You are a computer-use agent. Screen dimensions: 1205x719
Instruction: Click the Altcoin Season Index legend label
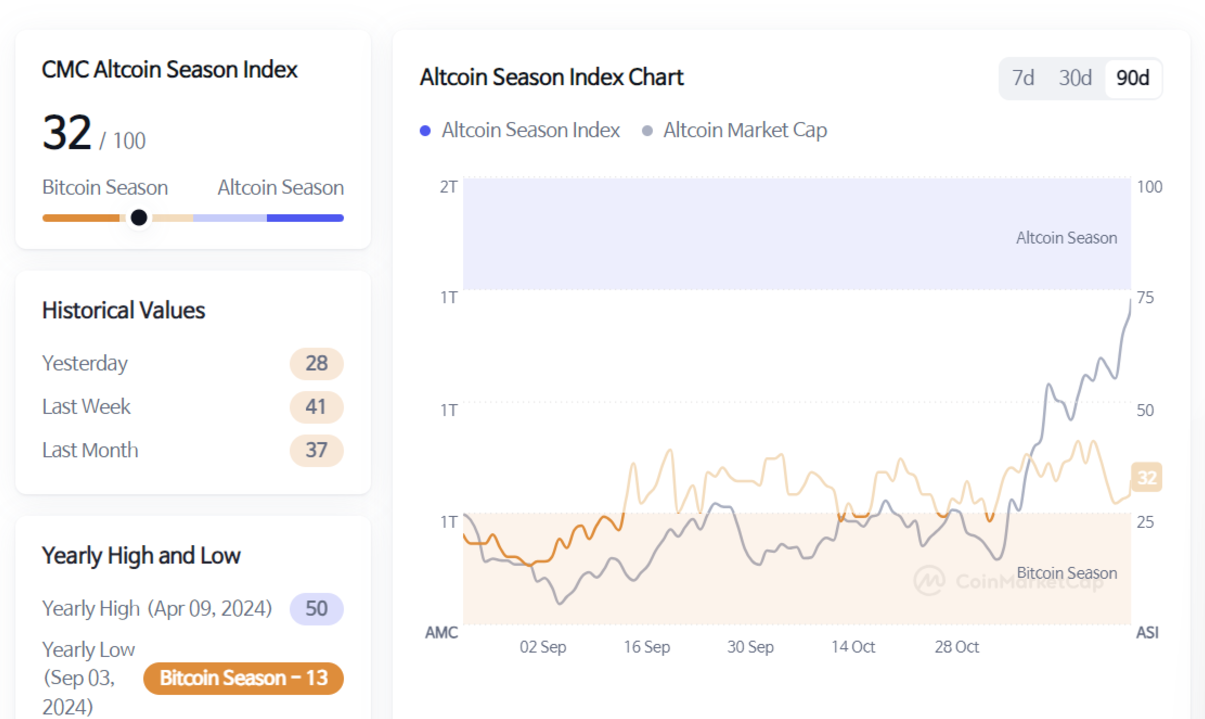tap(531, 130)
